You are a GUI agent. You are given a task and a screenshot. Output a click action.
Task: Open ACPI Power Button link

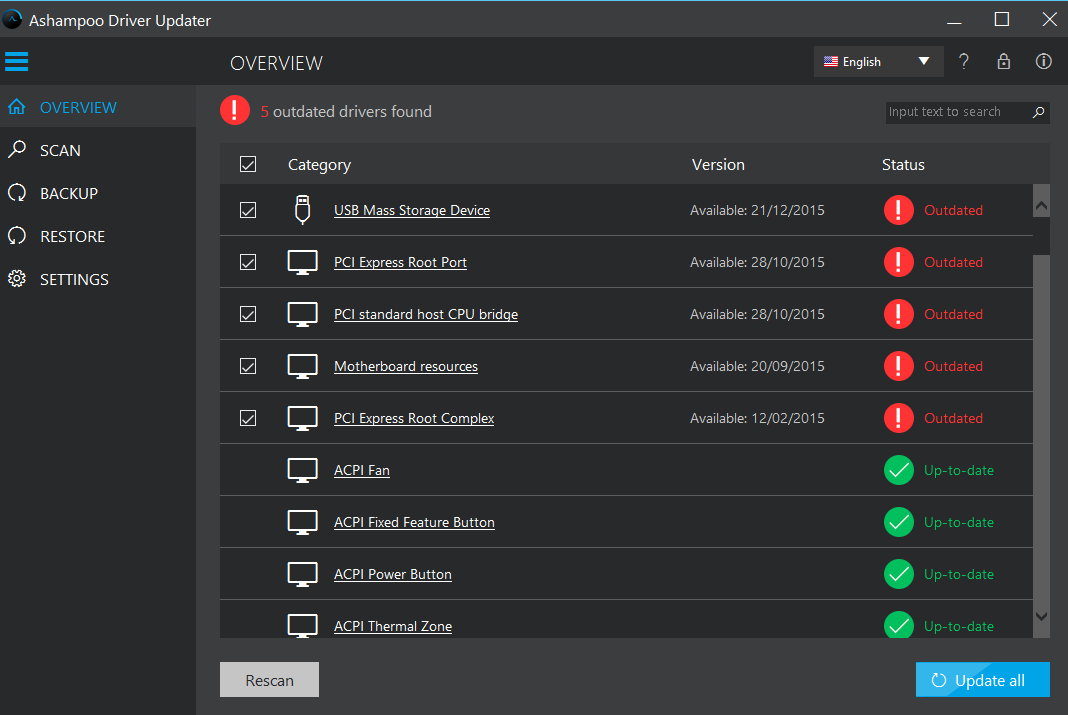click(393, 575)
